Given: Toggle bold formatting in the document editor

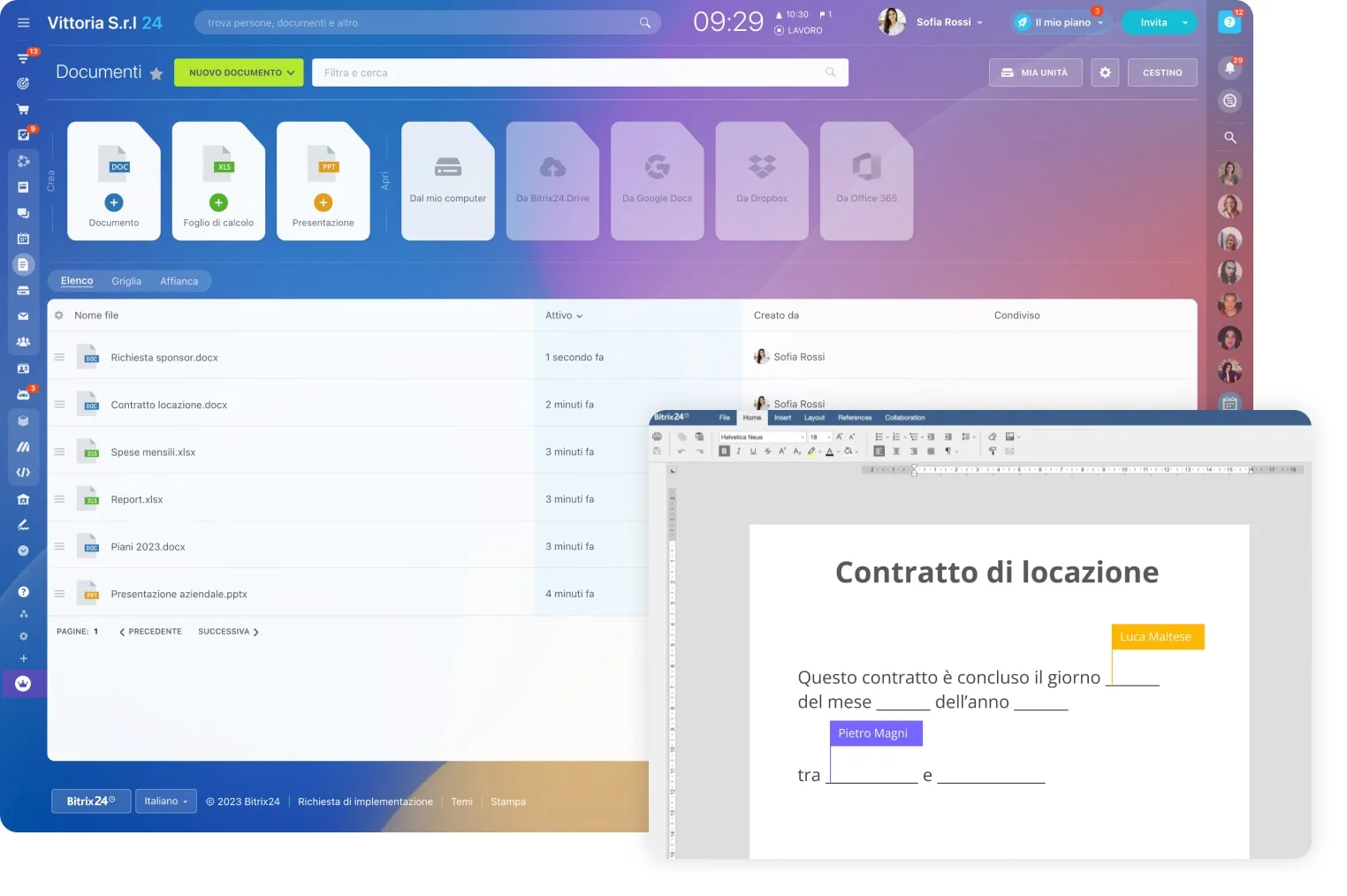Looking at the screenshot, I should point(724,452).
